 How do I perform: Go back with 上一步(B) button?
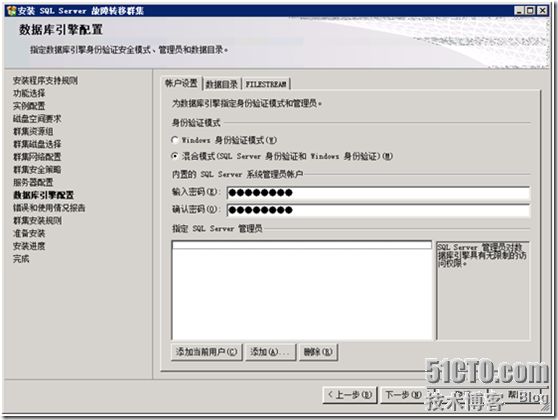349,395
